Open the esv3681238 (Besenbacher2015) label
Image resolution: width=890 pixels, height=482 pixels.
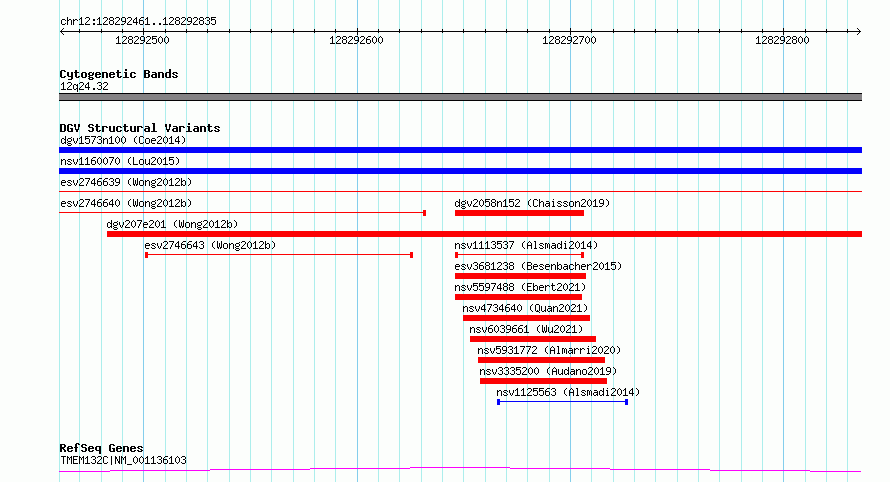[x=538, y=266]
